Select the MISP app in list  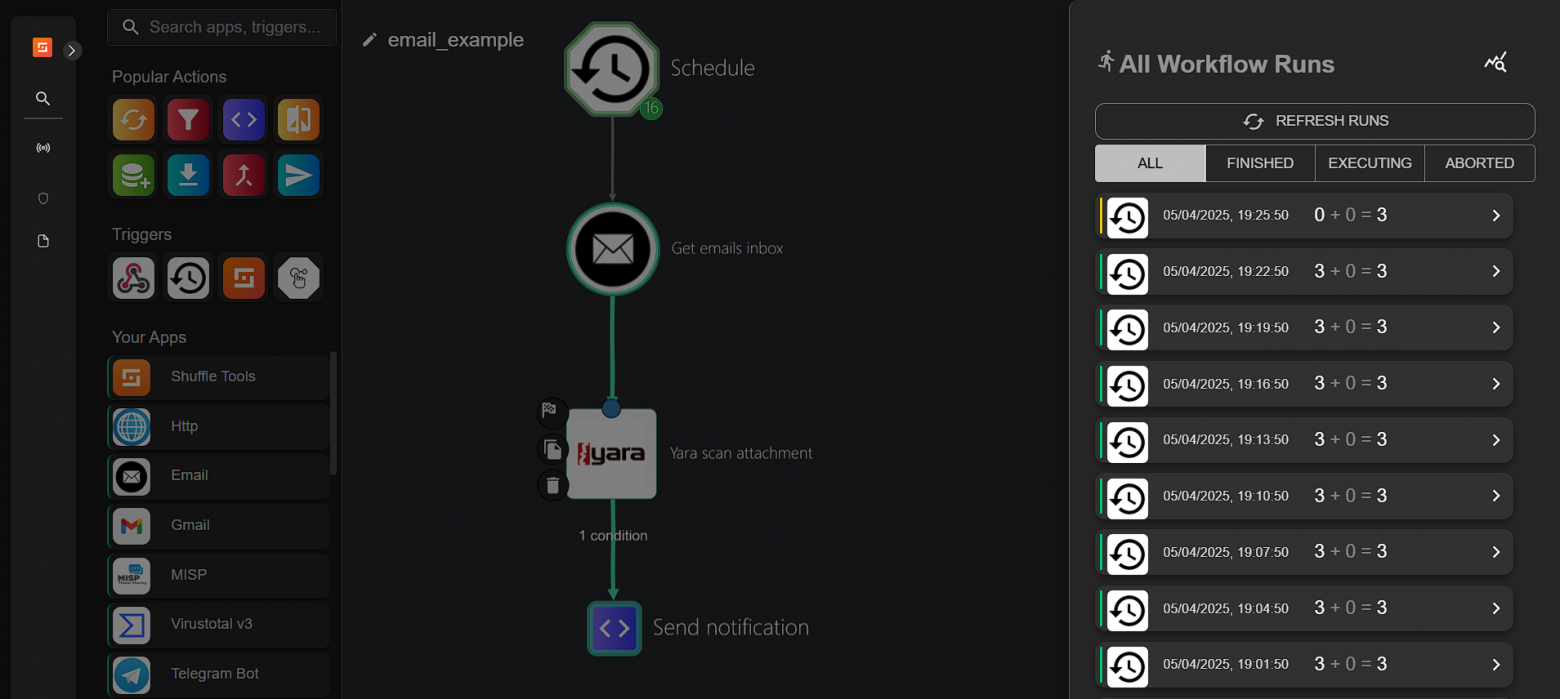click(218, 575)
